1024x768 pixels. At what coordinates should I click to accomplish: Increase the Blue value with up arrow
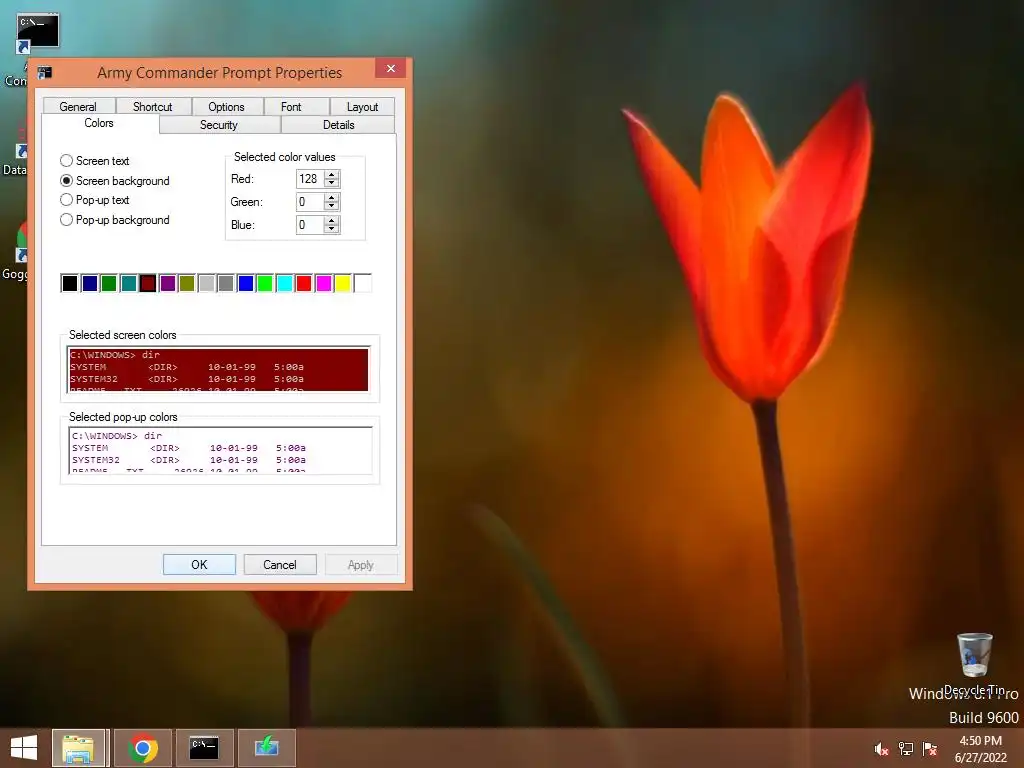point(332,221)
